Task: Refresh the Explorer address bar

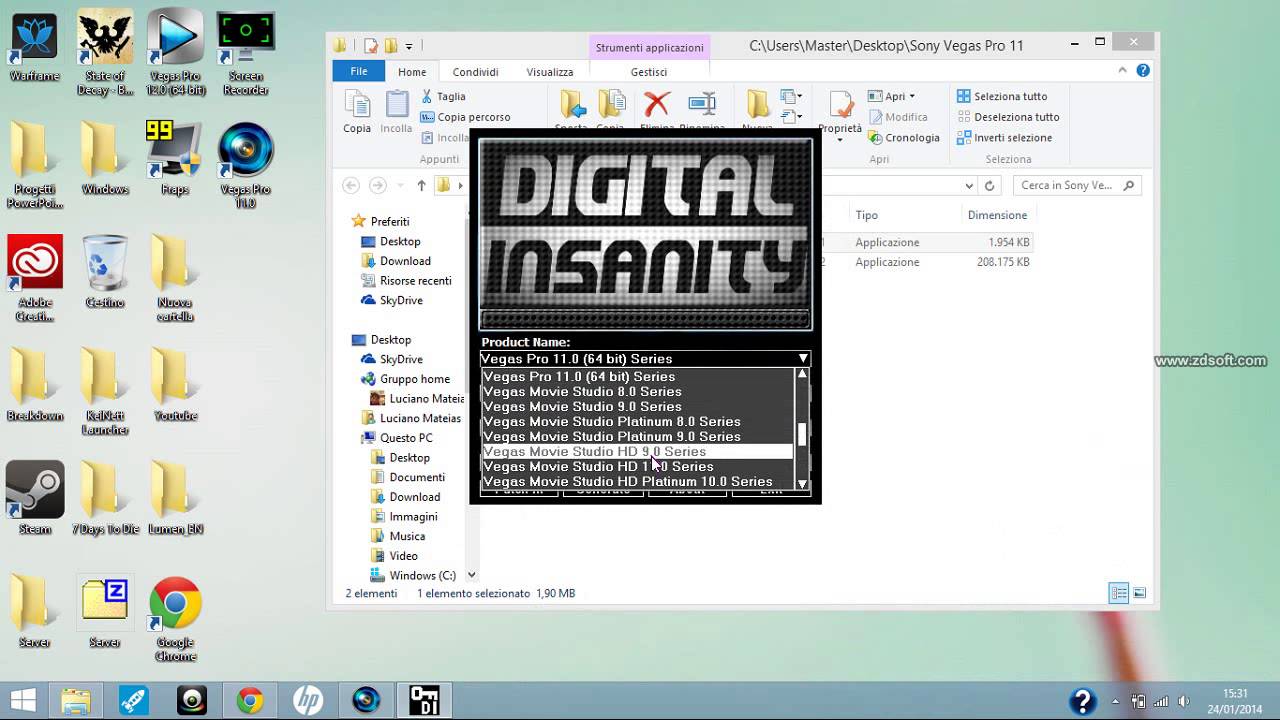Action: click(989, 185)
